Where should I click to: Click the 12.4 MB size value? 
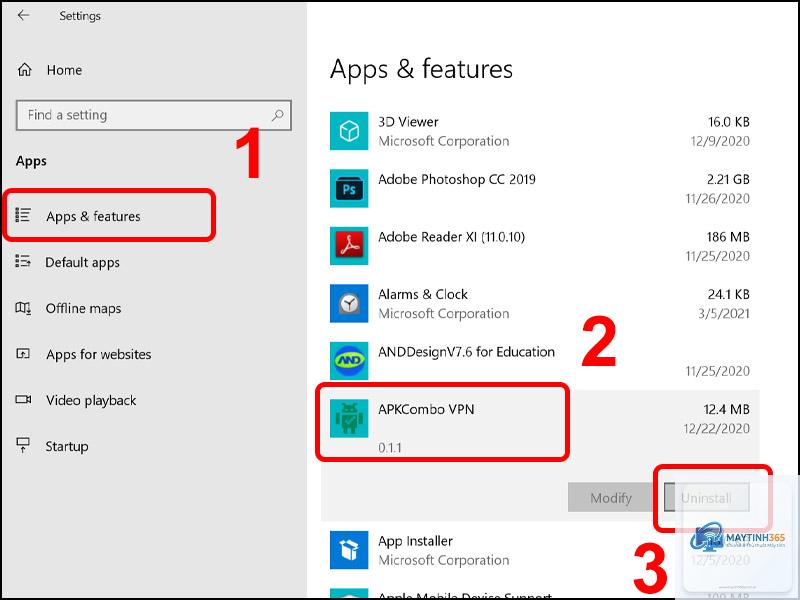point(727,409)
